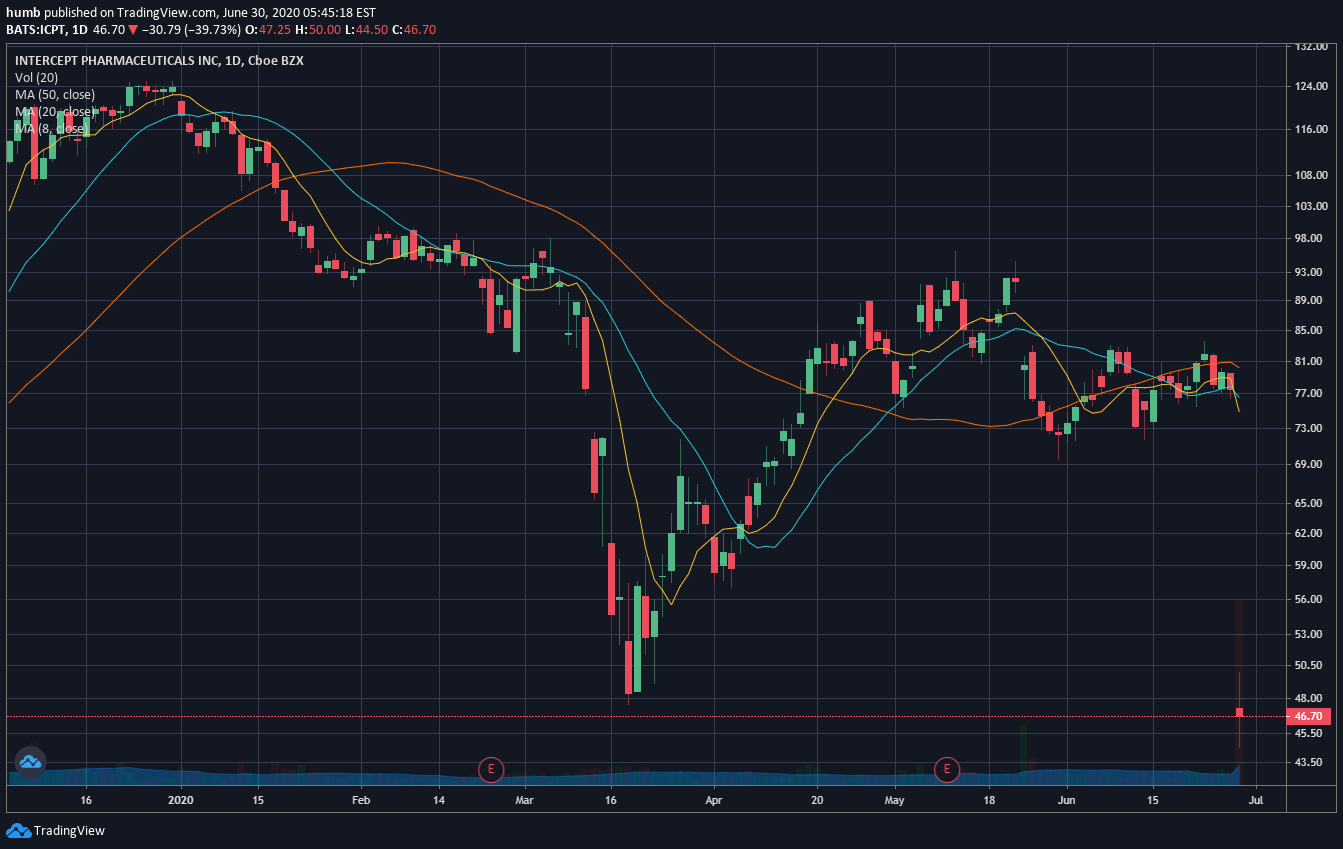This screenshot has height=849, width=1343.
Task: Click the last red candle body at 46.70
Action: point(1239,712)
